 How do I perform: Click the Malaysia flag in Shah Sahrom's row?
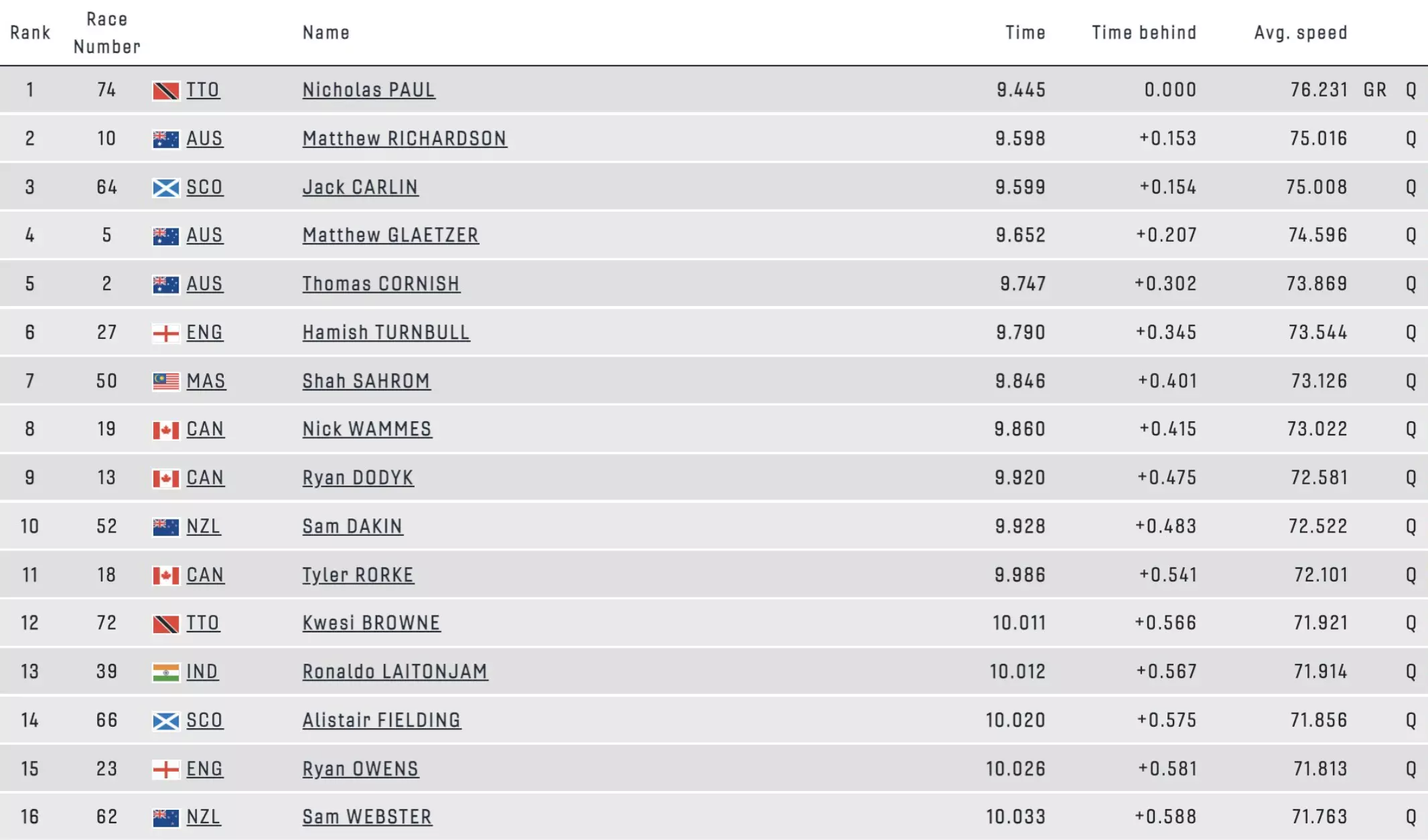coord(165,381)
